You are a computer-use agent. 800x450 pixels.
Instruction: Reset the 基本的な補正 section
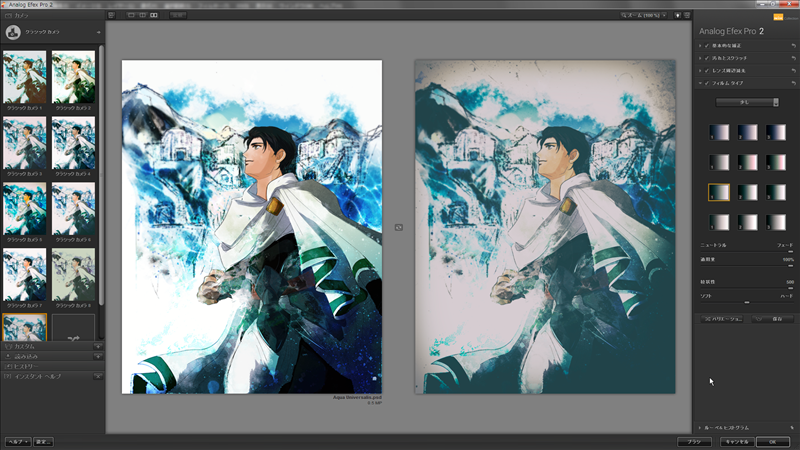pyautogui.click(x=793, y=45)
